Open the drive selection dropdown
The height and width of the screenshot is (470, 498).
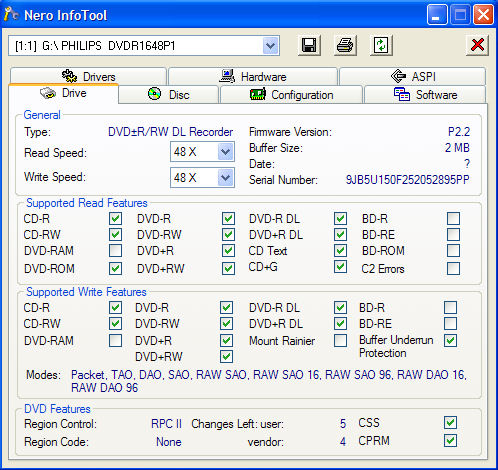click(270, 46)
